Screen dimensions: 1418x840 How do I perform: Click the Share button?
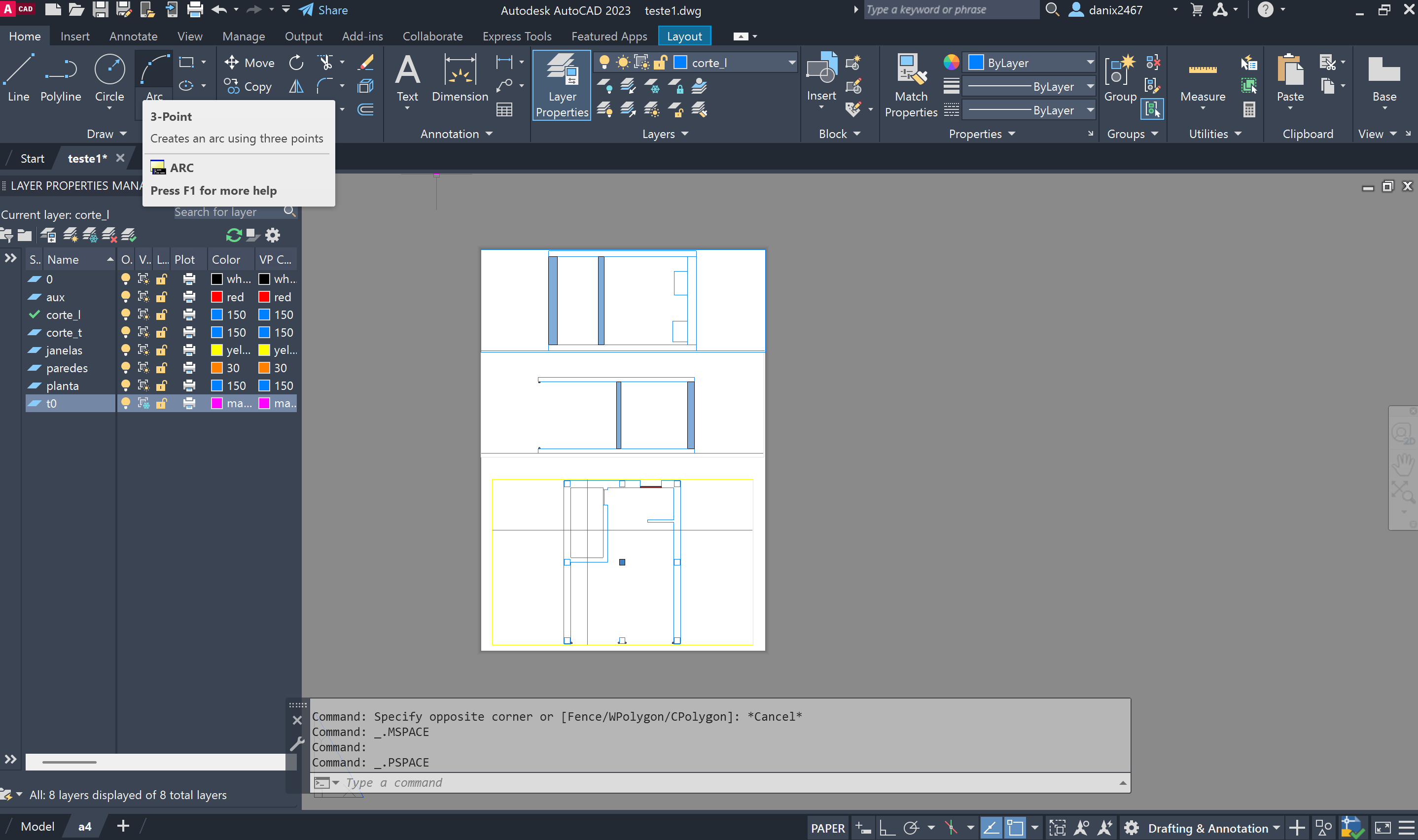(323, 10)
